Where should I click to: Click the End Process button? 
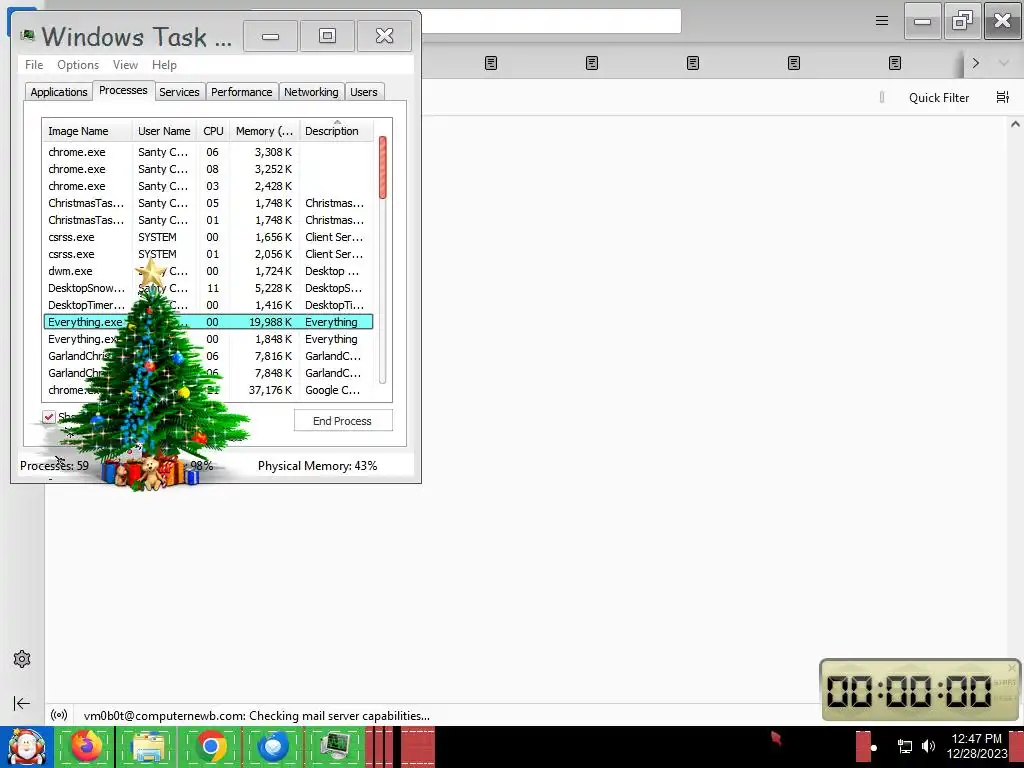point(343,421)
